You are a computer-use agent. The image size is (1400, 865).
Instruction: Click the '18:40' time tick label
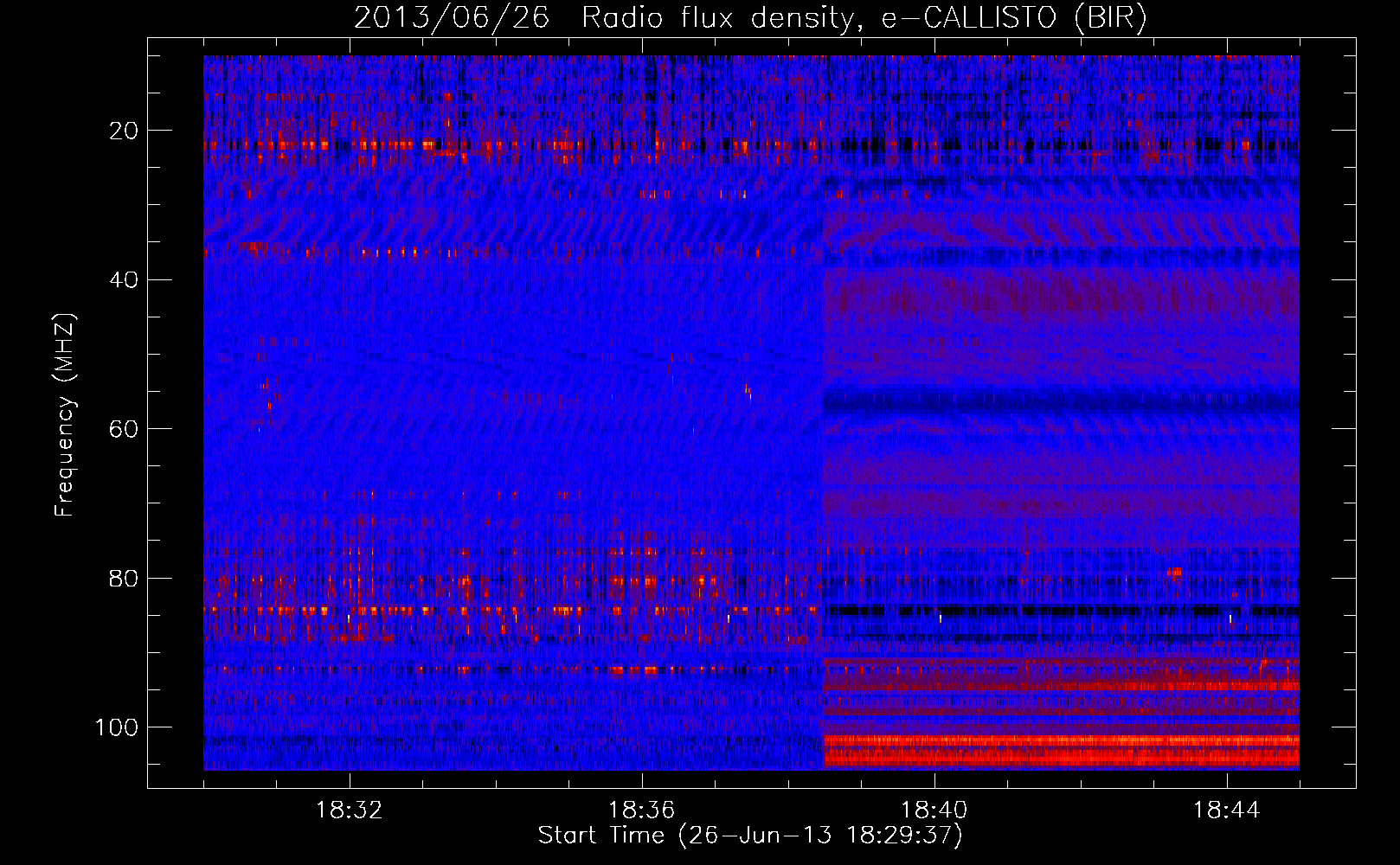[x=934, y=811]
